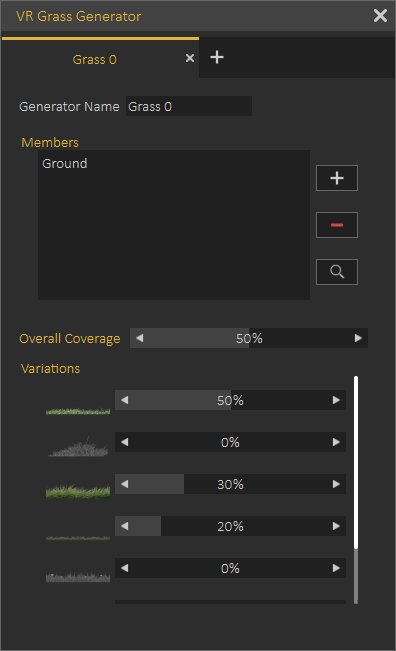Add a new member with plus button
Viewport: 396px width, 651px height.
[337, 178]
